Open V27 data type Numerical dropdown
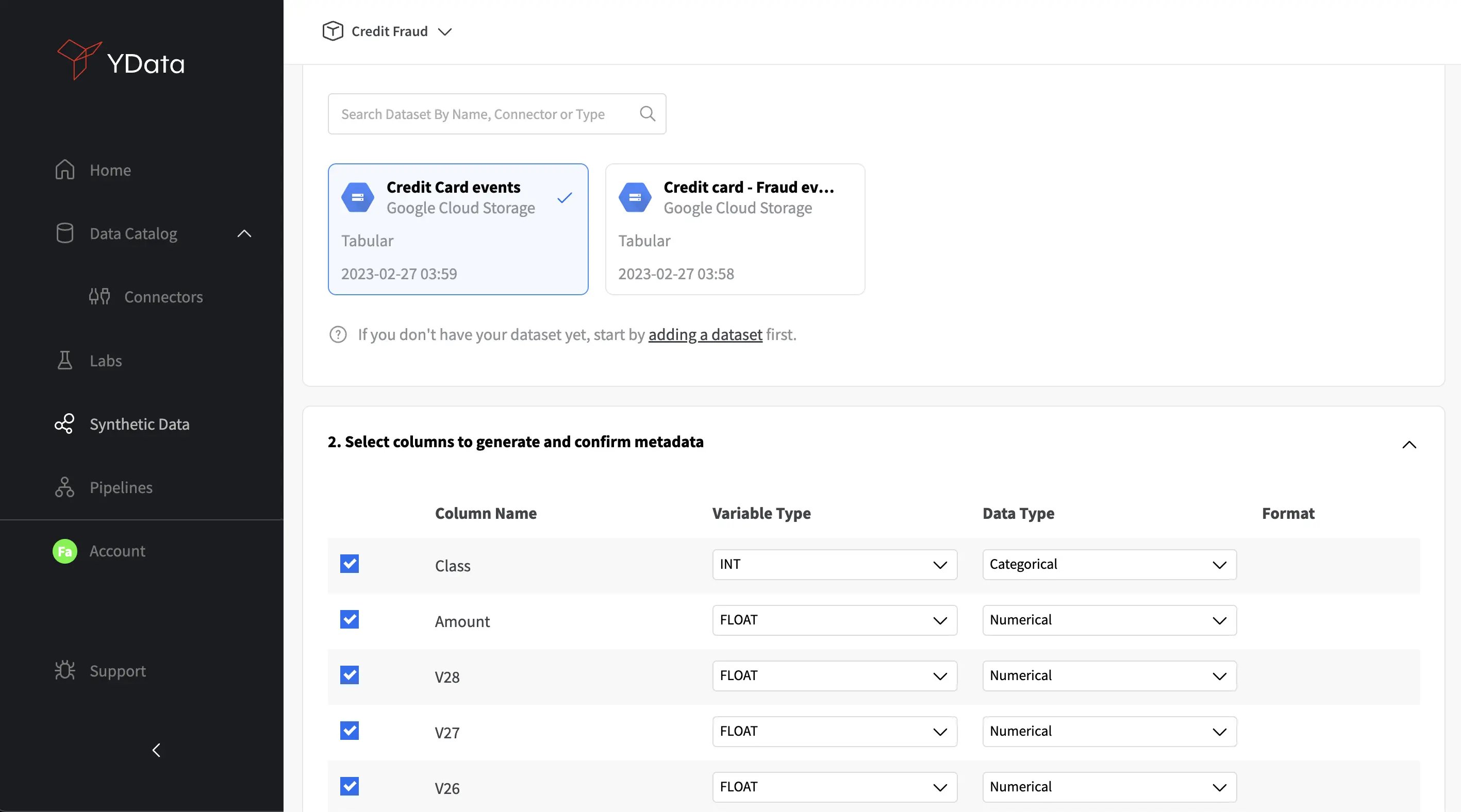Image resolution: width=1461 pixels, height=812 pixels. point(1109,731)
